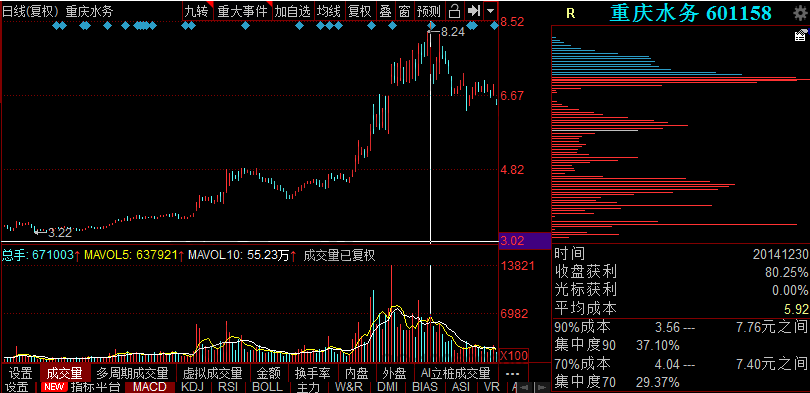810x393 pixels.
Task: Click 收盘获利 value 80.25%
Action: tap(787, 272)
